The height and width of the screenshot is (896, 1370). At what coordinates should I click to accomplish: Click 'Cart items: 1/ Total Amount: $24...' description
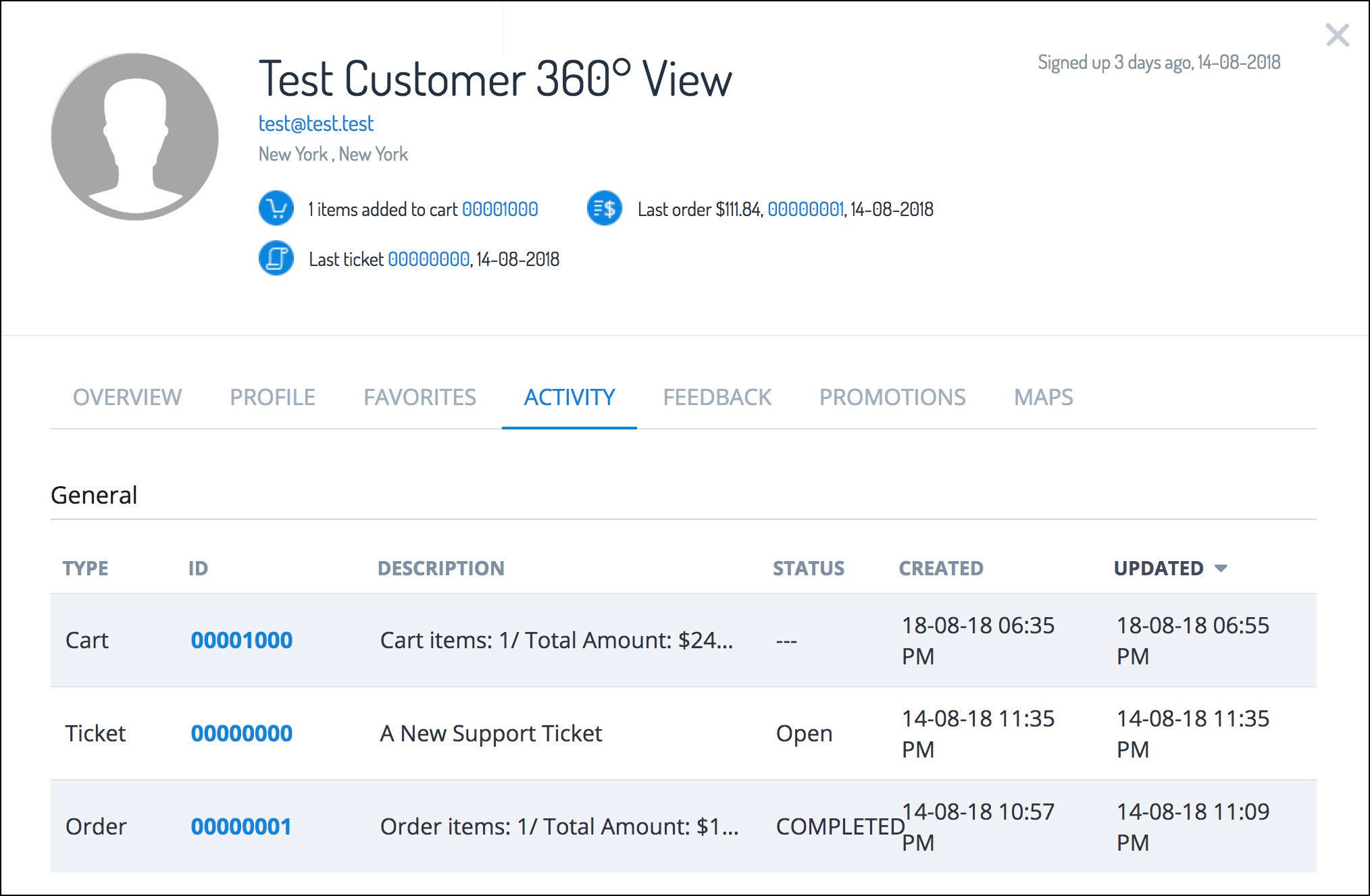pos(557,640)
